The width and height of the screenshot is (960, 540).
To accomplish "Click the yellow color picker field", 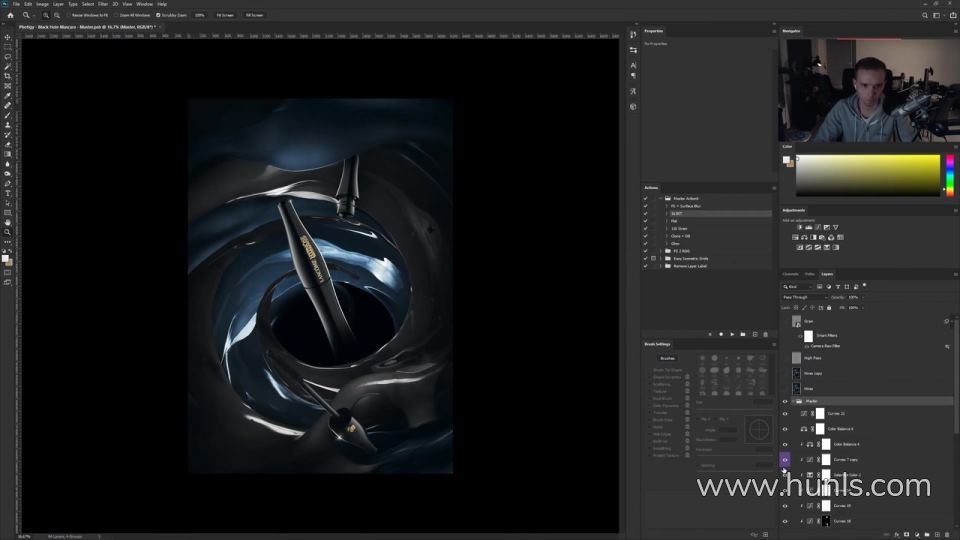I will tap(866, 175).
